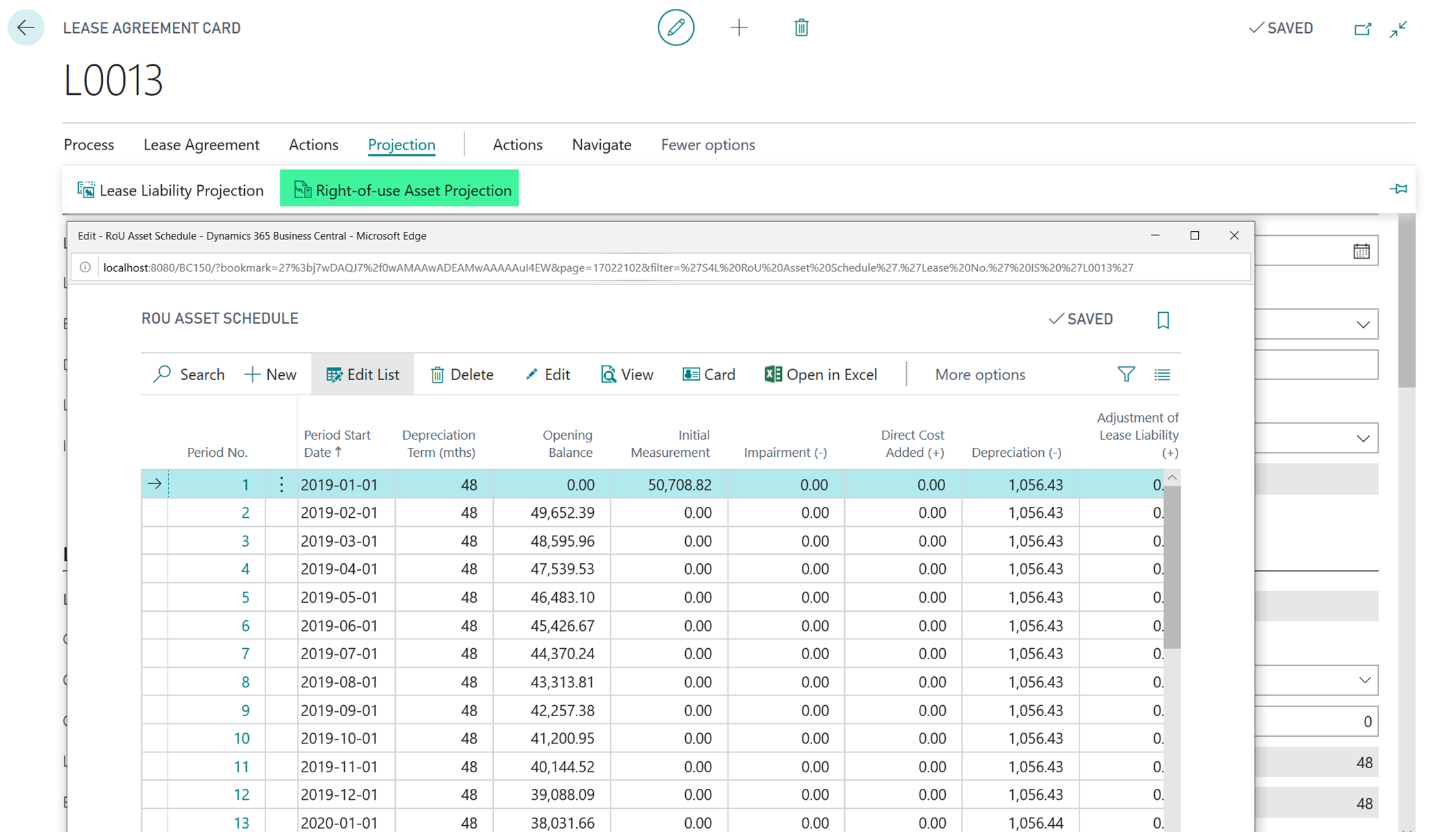Go back using the arrow button
Viewport: 1456px width, 832px height.
[26, 27]
